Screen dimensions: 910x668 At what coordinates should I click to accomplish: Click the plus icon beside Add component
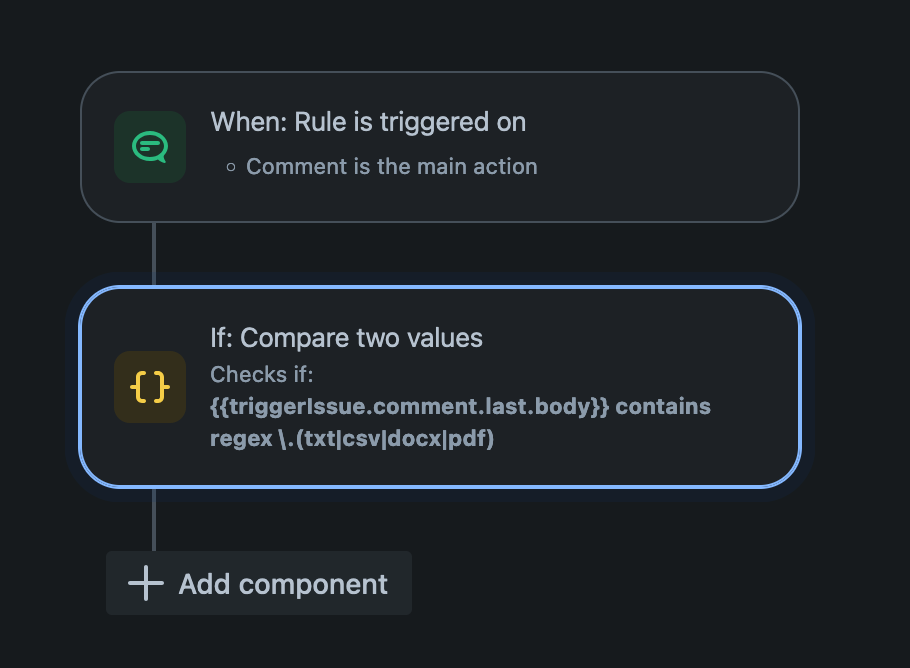tap(146, 583)
